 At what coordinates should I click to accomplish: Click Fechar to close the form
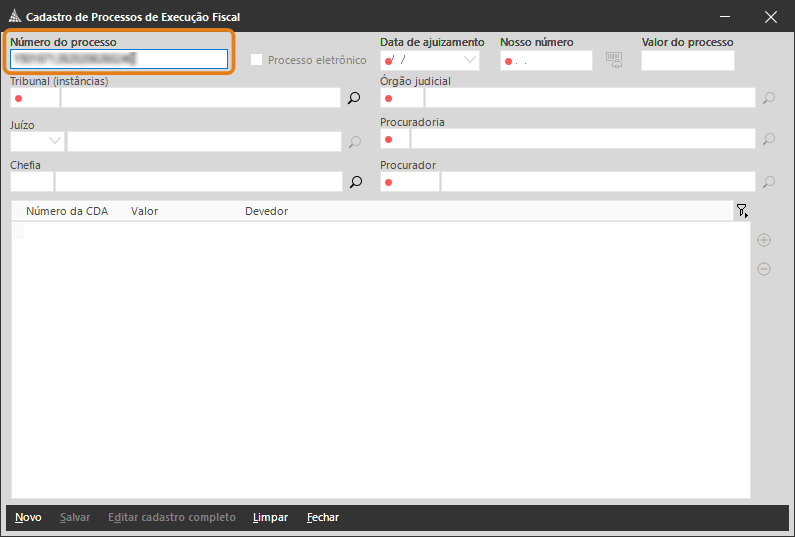coord(322,517)
